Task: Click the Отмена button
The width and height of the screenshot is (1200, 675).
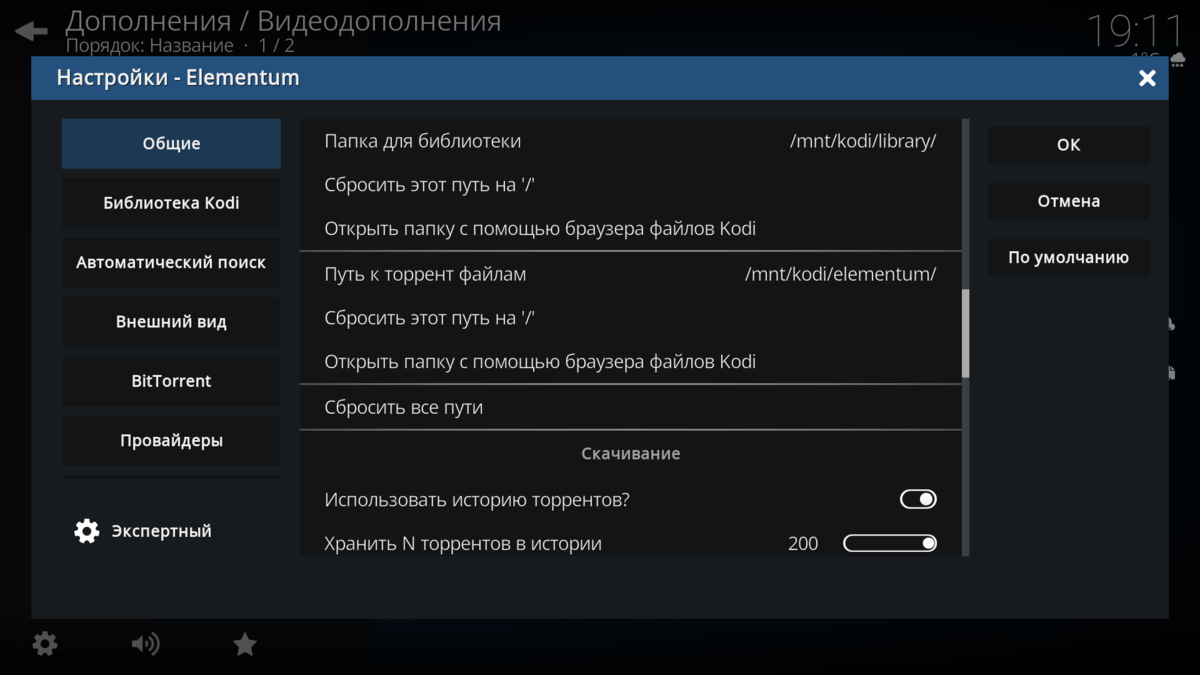Action: [1069, 201]
